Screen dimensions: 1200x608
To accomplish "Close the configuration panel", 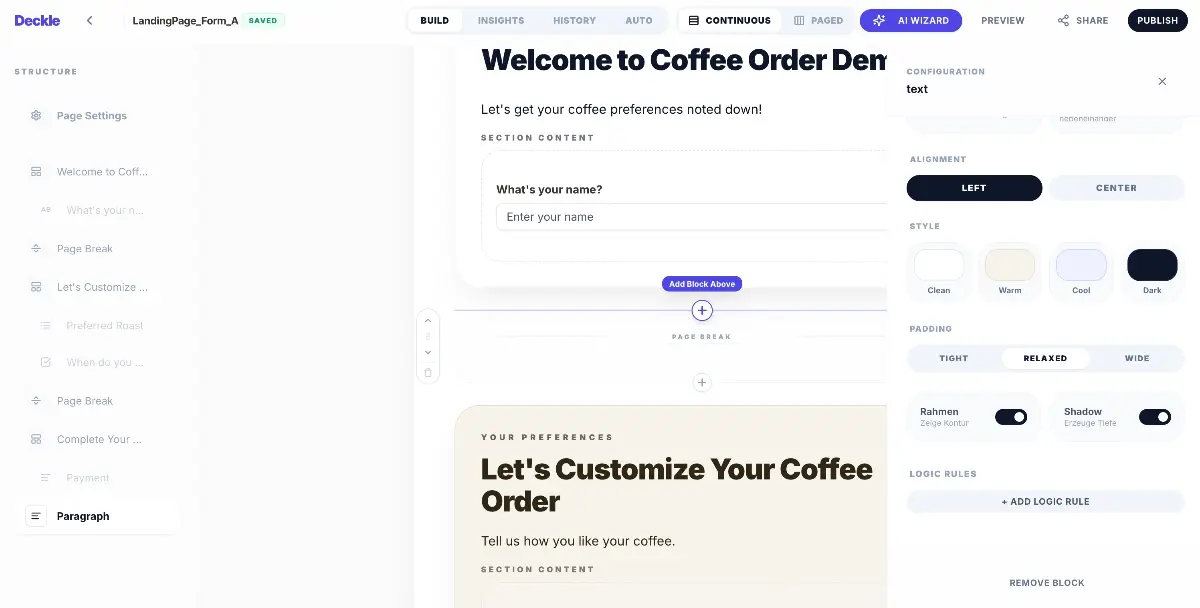I will (1162, 81).
